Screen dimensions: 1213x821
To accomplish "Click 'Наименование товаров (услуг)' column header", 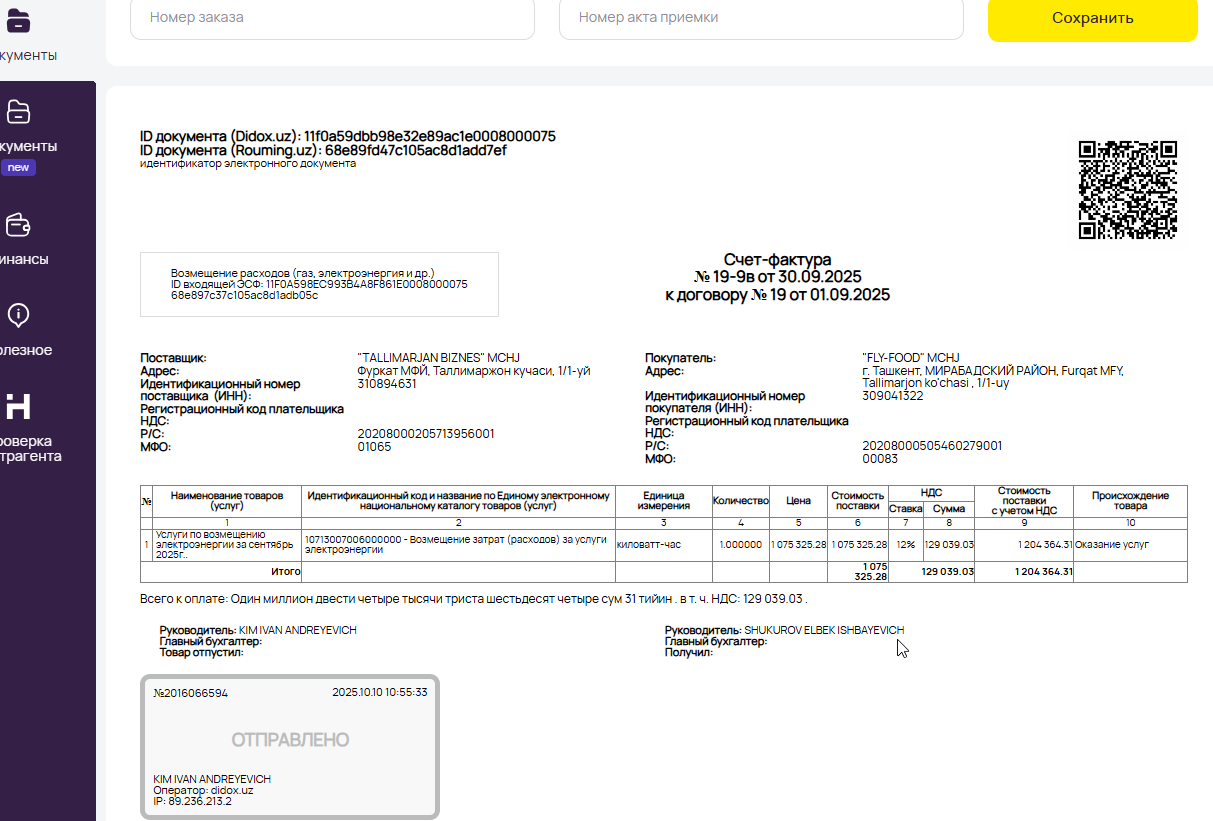I will click(x=227, y=501).
